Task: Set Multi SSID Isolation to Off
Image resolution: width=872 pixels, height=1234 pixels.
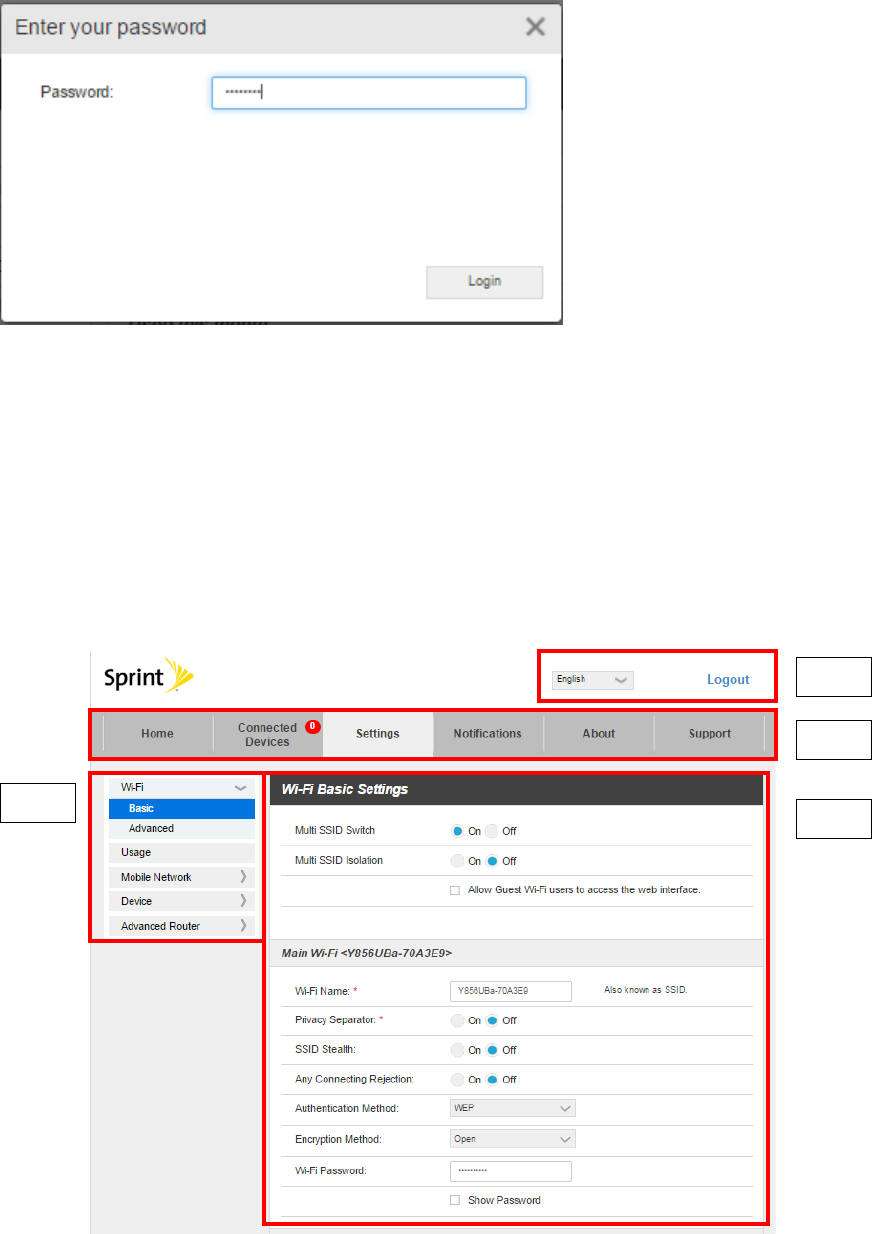Action: click(492, 861)
